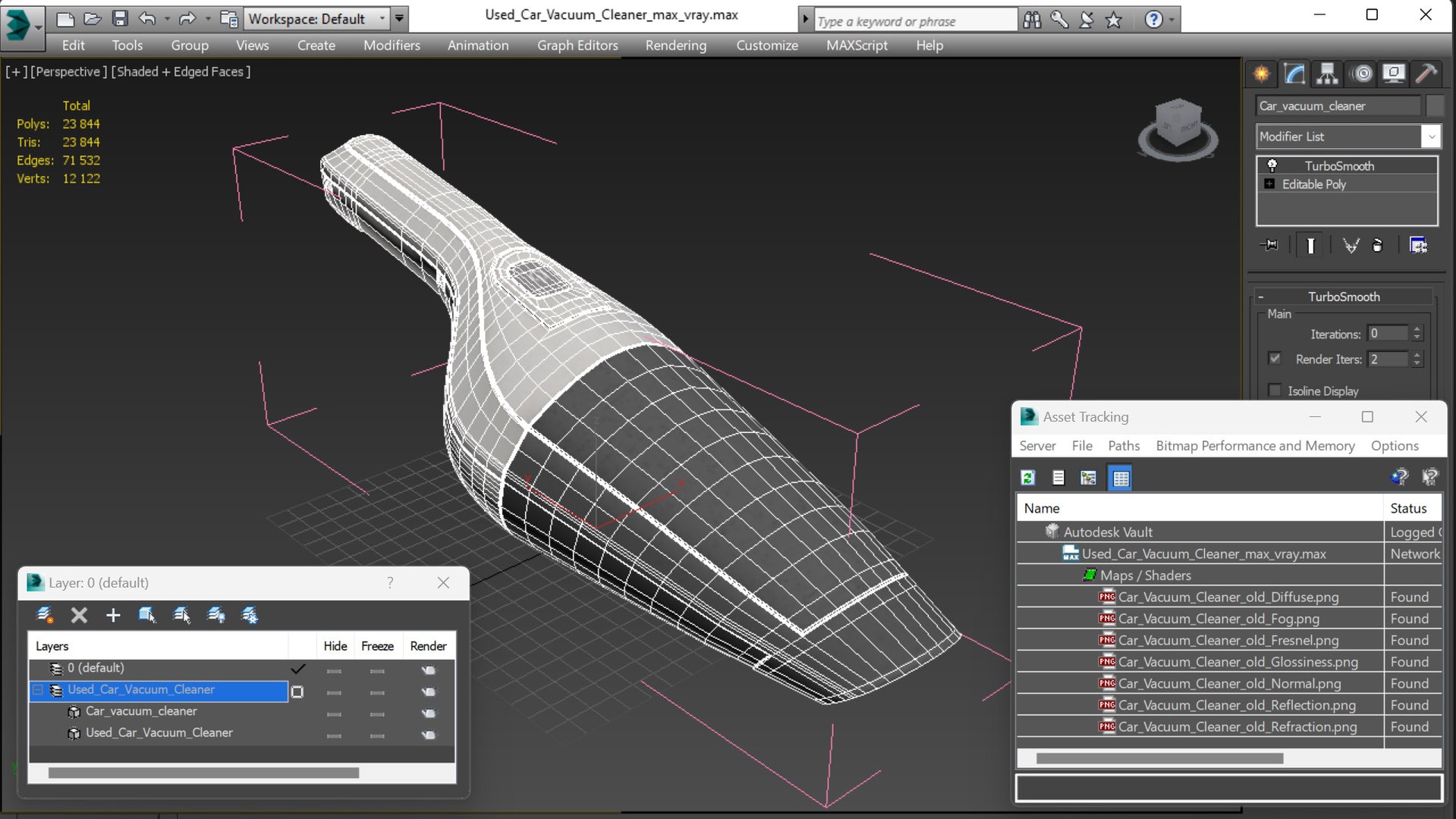1456x819 pixels.
Task: Open a file with the Open icon
Action: click(93, 18)
